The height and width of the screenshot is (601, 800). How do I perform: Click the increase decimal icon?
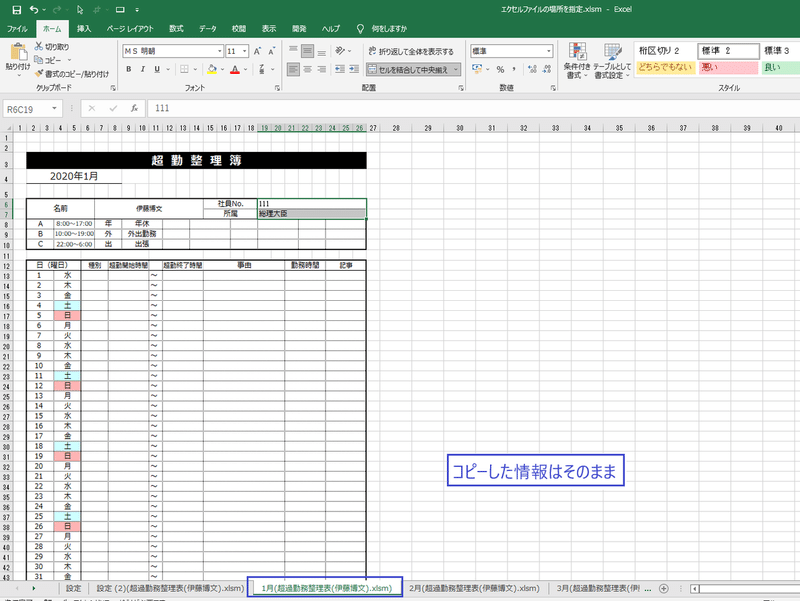coord(532,69)
